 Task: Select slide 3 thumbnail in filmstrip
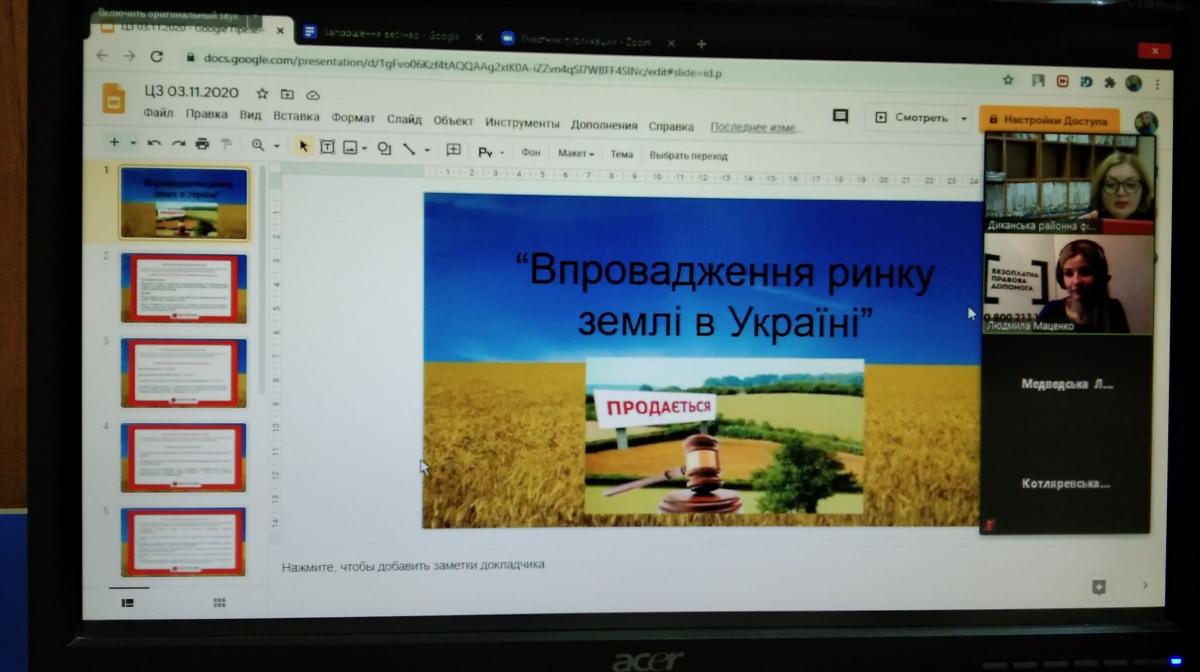(x=184, y=372)
